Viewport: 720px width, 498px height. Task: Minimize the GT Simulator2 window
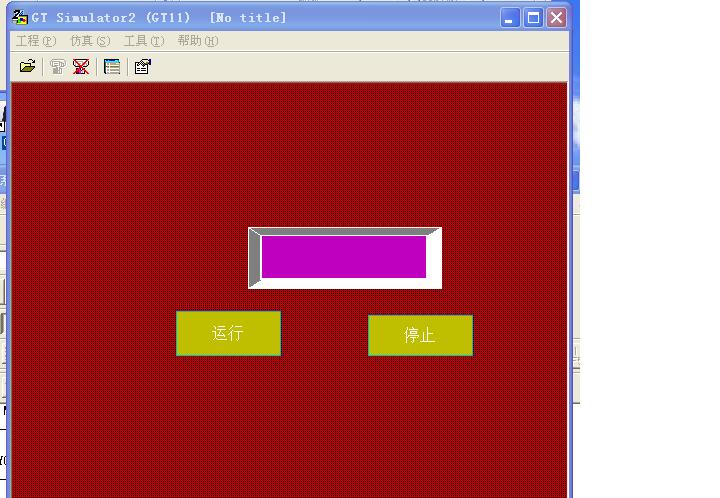[510, 17]
